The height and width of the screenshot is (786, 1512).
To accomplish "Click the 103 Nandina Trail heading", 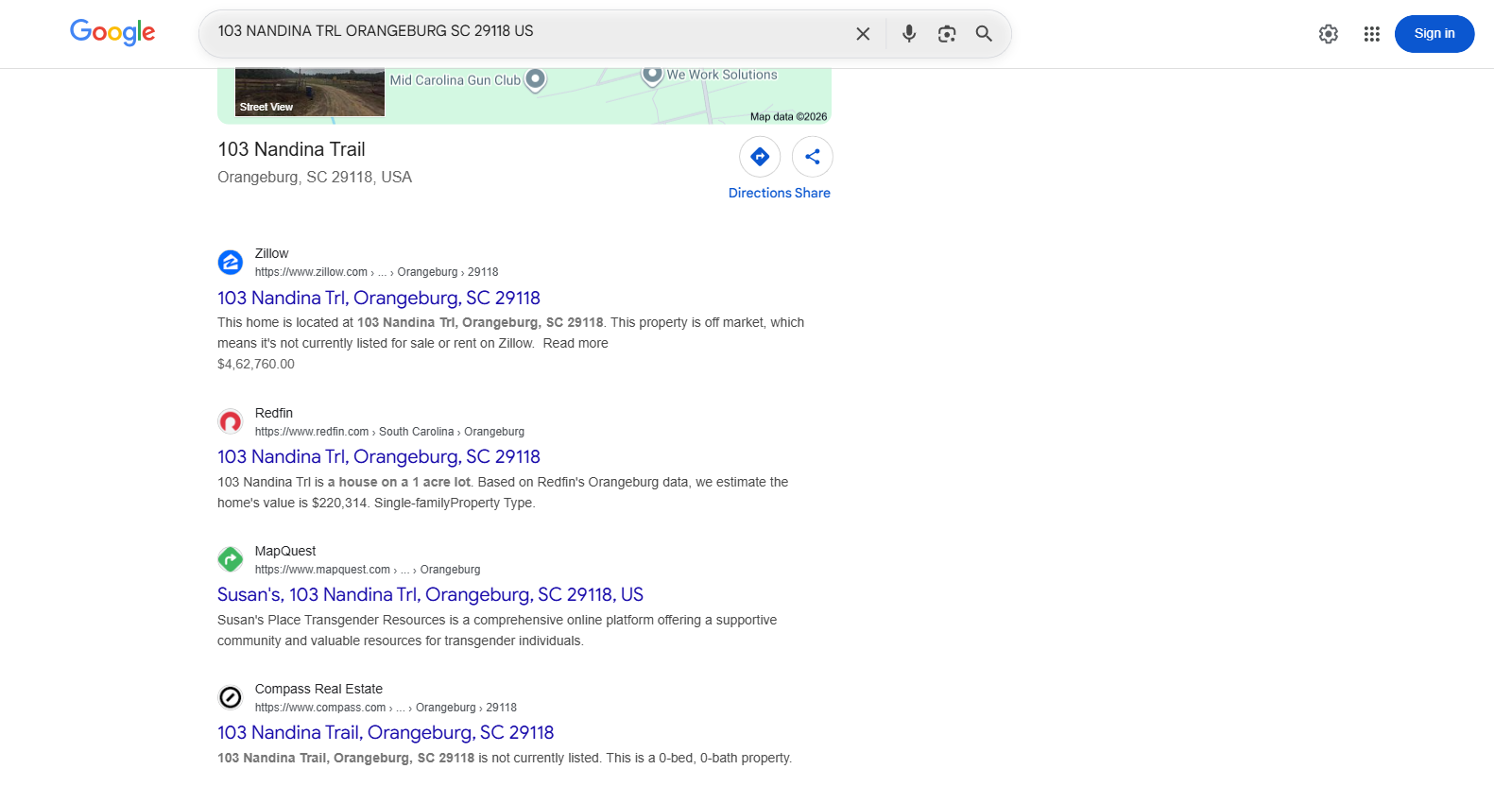I will coord(291,149).
